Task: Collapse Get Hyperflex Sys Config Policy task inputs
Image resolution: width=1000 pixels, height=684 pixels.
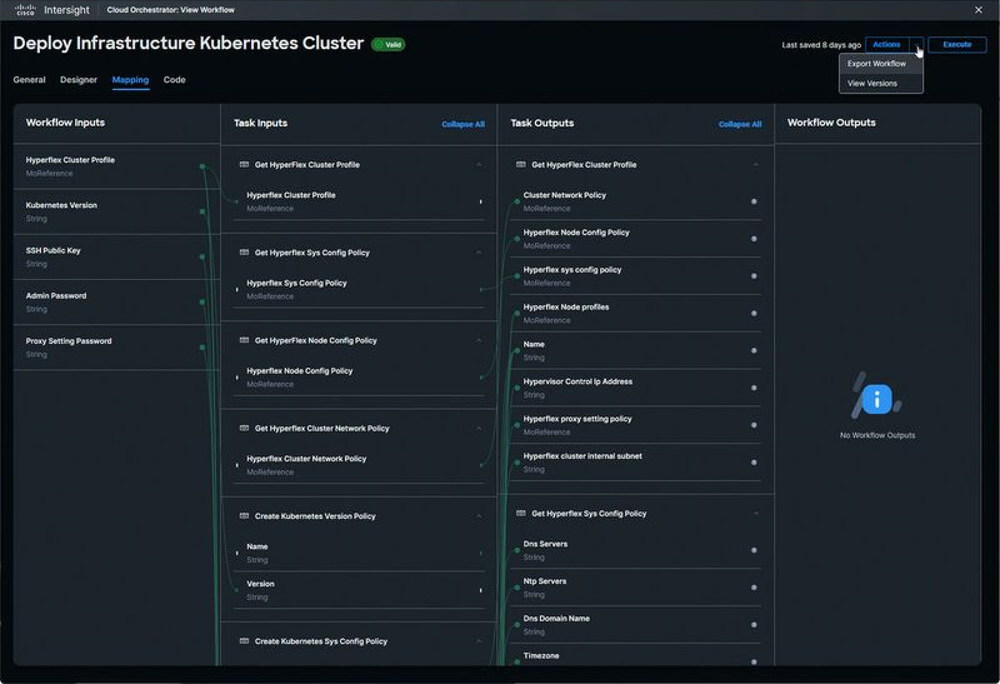Action: tap(479, 252)
